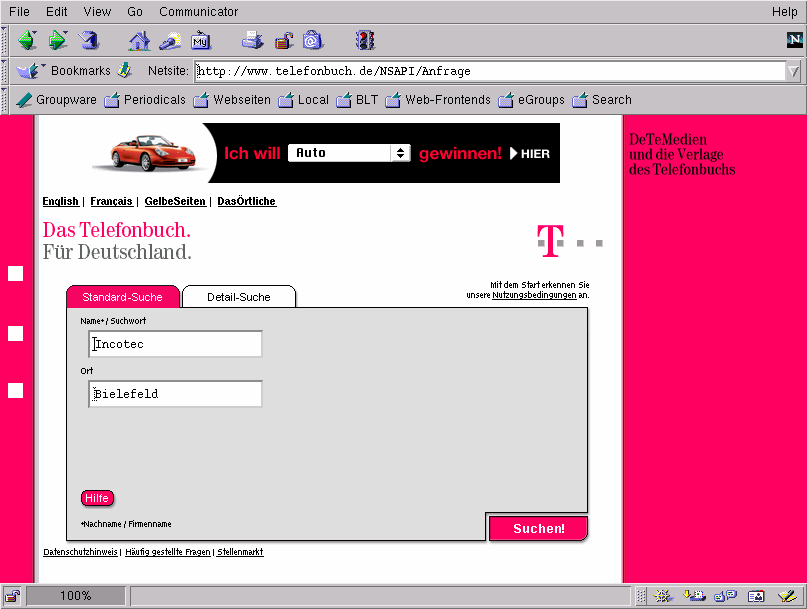The image size is (807, 609).
Task: Click the Name/Suchwort field containing Incotec
Action: [x=176, y=344]
